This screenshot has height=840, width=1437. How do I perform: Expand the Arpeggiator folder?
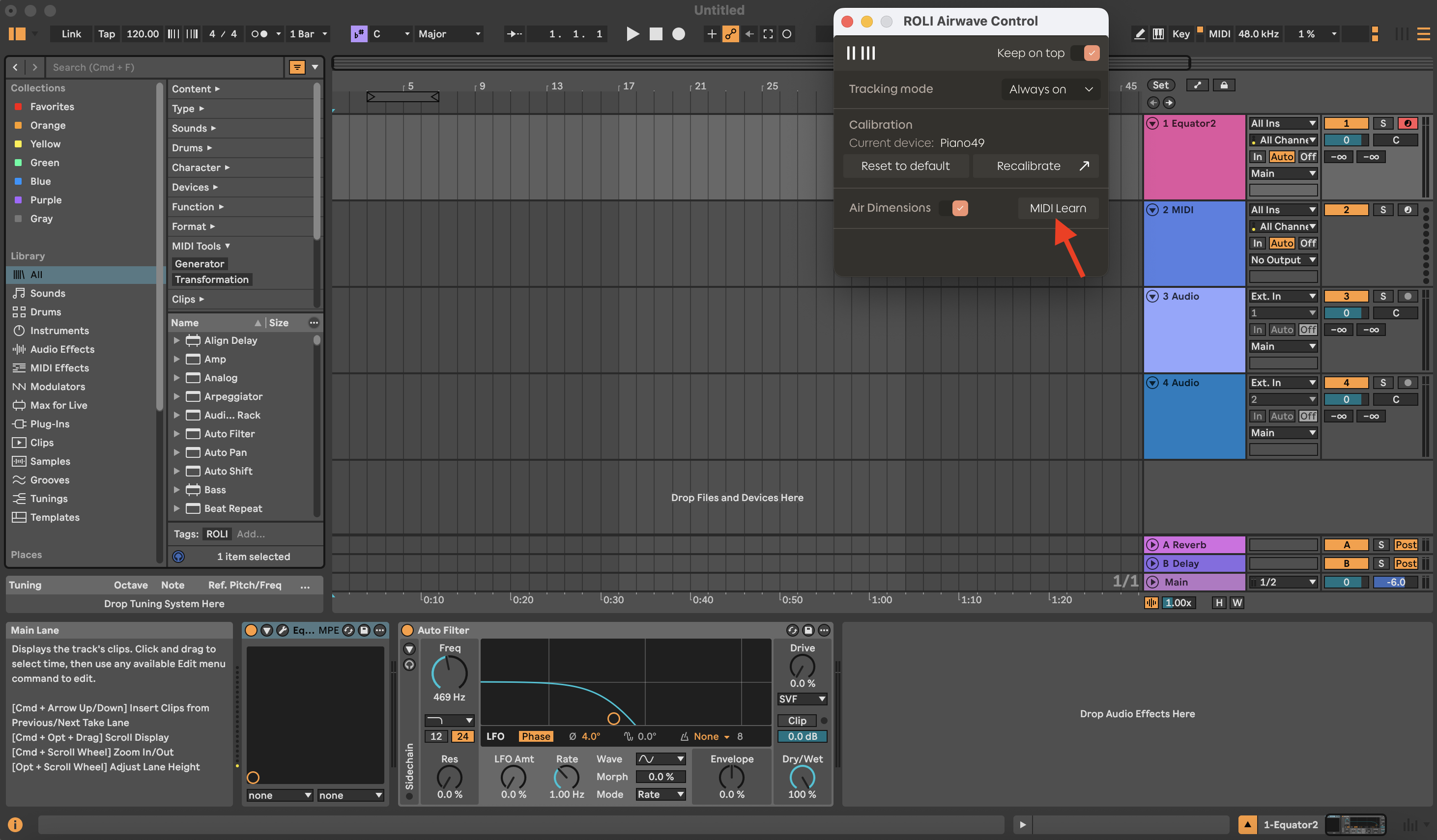[177, 396]
